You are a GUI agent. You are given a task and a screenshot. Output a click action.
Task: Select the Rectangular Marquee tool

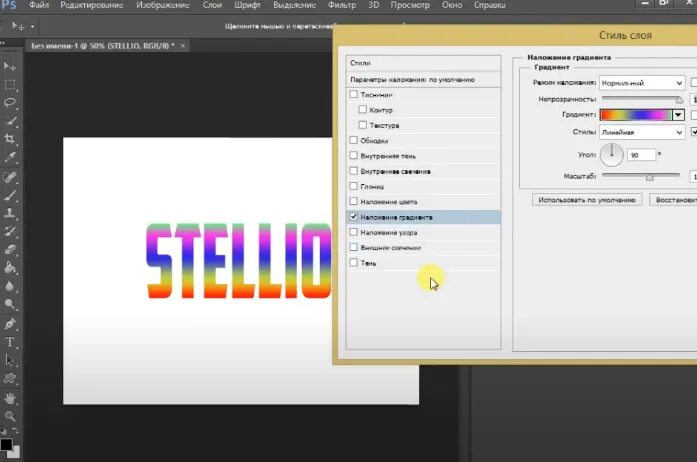pyautogui.click(x=10, y=84)
